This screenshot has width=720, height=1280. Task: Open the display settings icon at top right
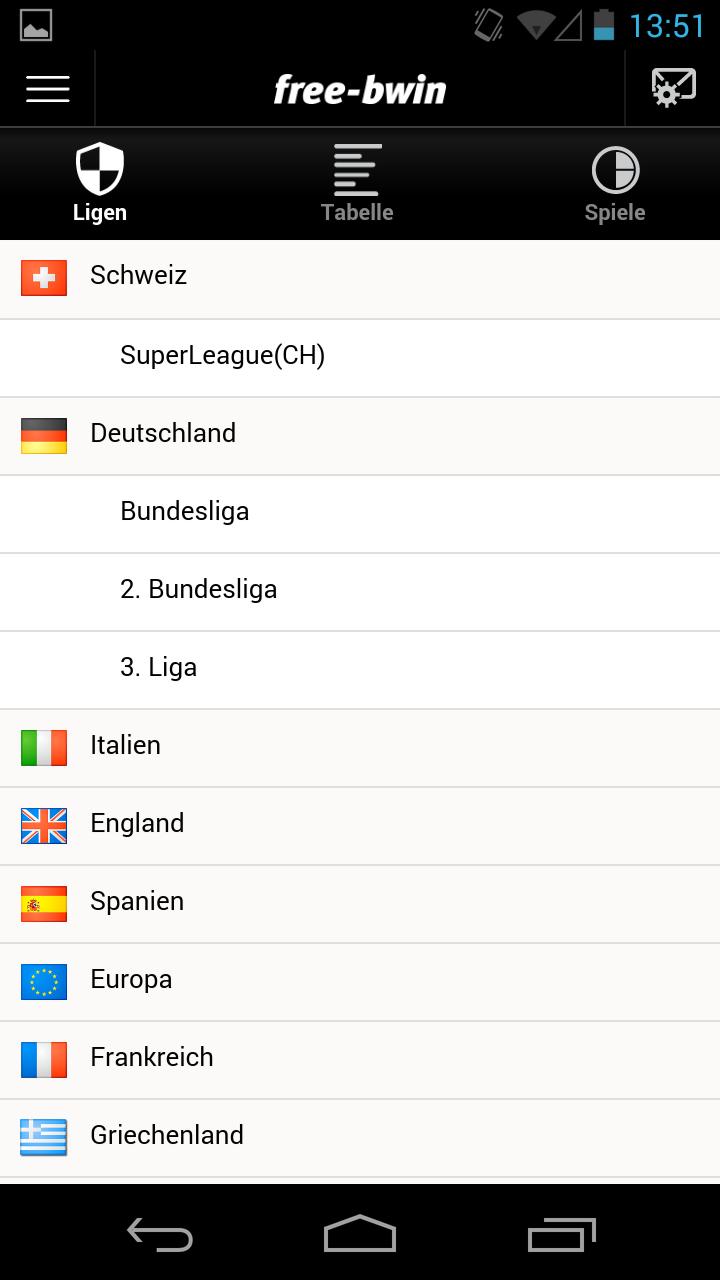(671, 89)
